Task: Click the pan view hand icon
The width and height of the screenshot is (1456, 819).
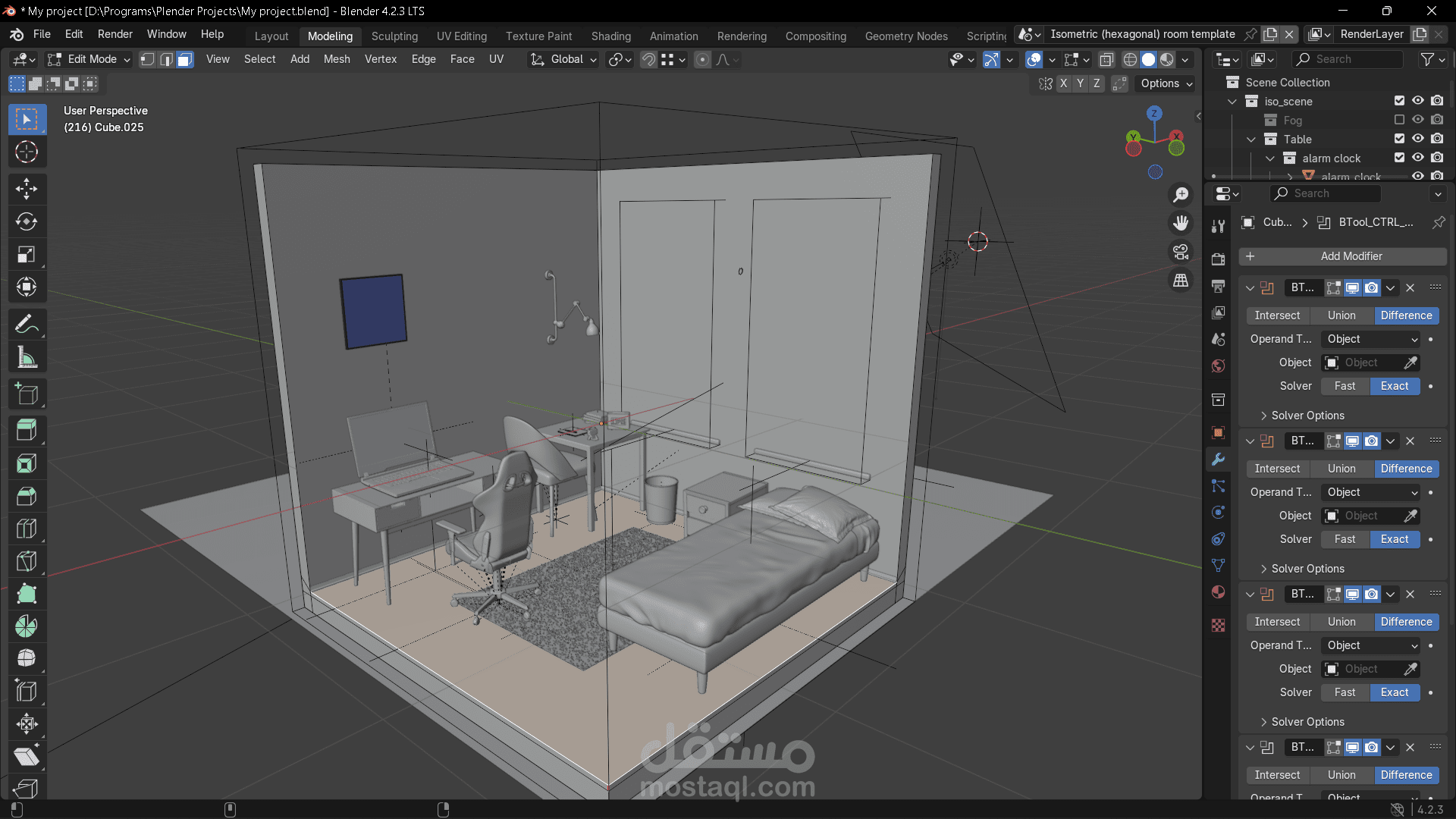Action: [x=1181, y=223]
